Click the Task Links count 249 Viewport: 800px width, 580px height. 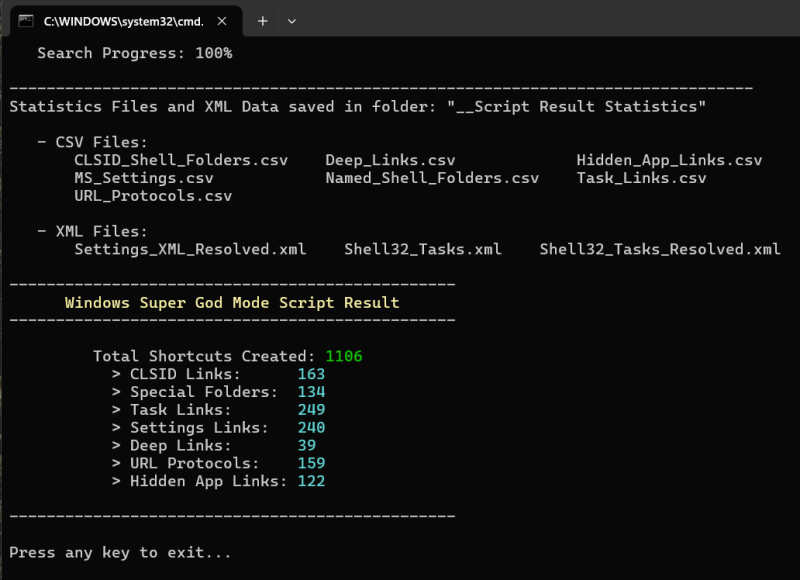[311, 410]
